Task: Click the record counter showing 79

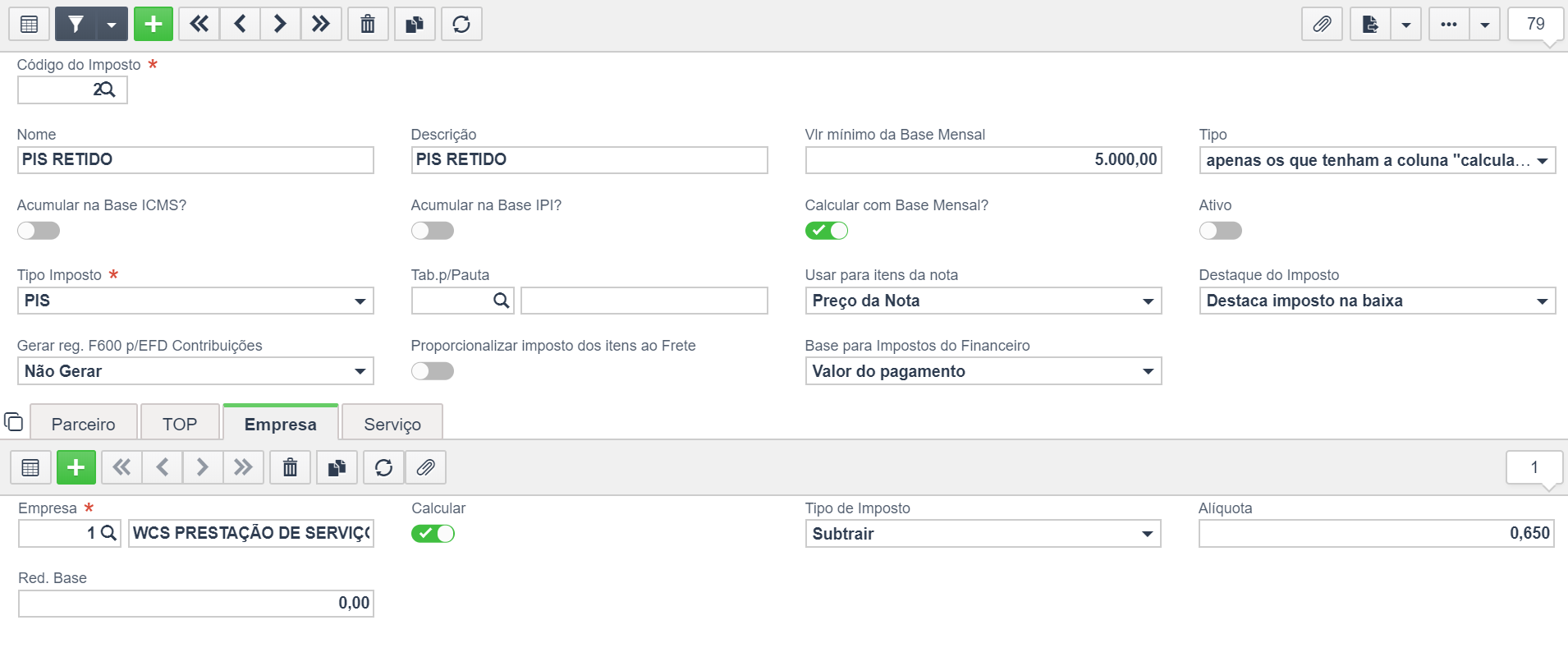Action: pos(1535,24)
